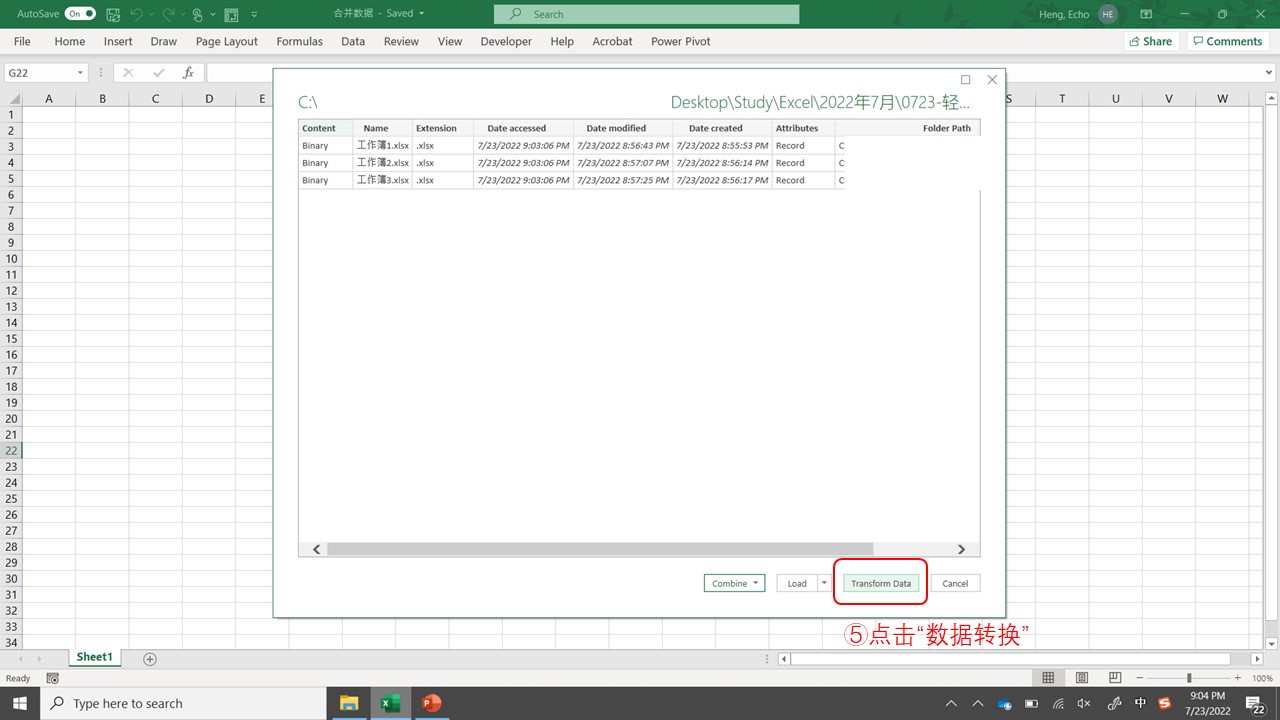Viewport: 1280px width, 720px height.
Task: Click the form icon in quick access toolbar
Action: [x=231, y=14]
